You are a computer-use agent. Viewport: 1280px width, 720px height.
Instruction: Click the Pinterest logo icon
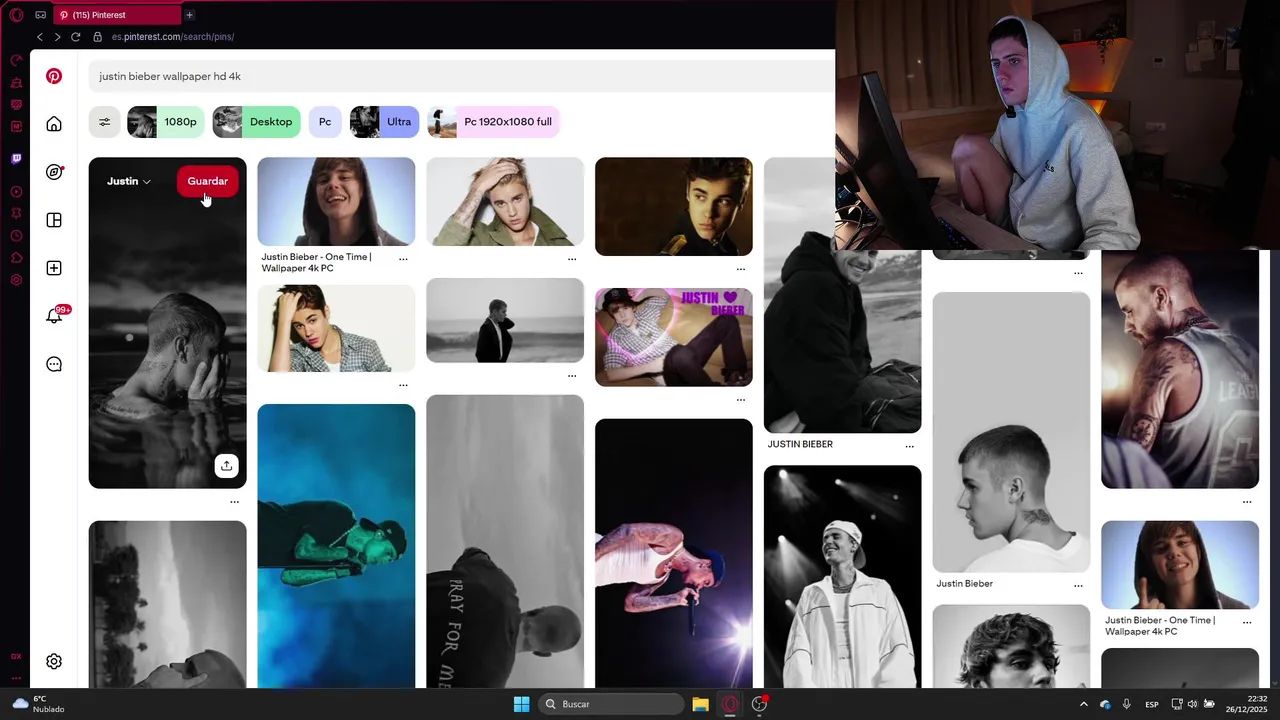54,76
